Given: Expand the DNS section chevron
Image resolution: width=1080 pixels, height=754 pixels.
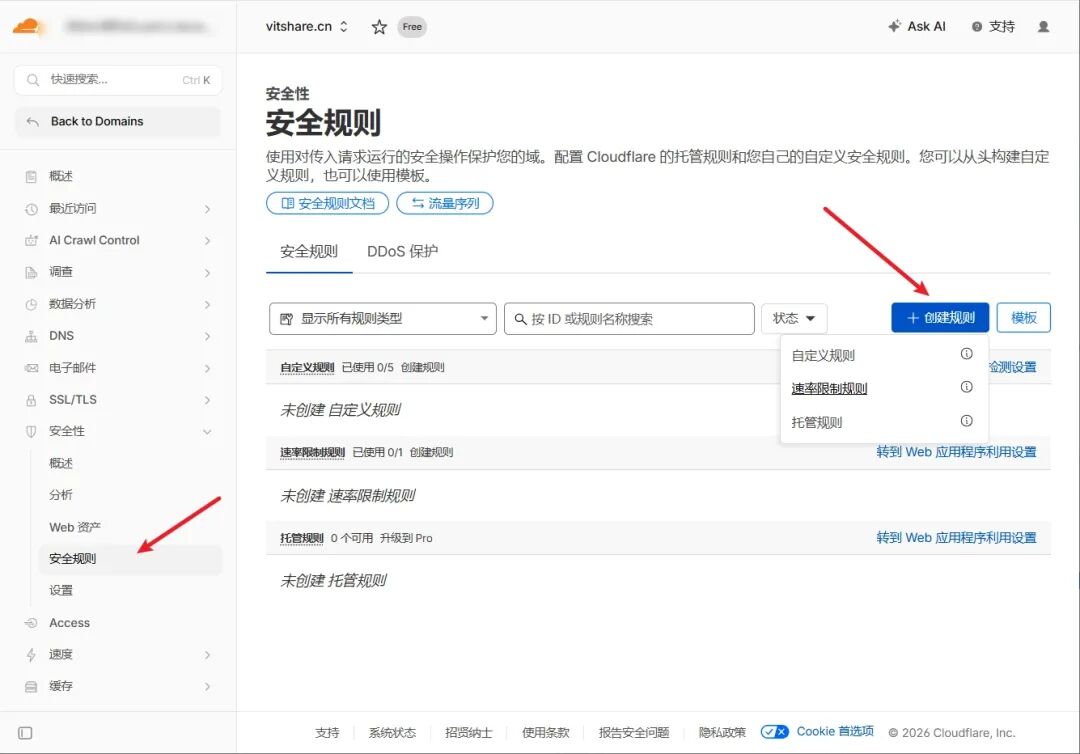Looking at the screenshot, I should (x=207, y=336).
